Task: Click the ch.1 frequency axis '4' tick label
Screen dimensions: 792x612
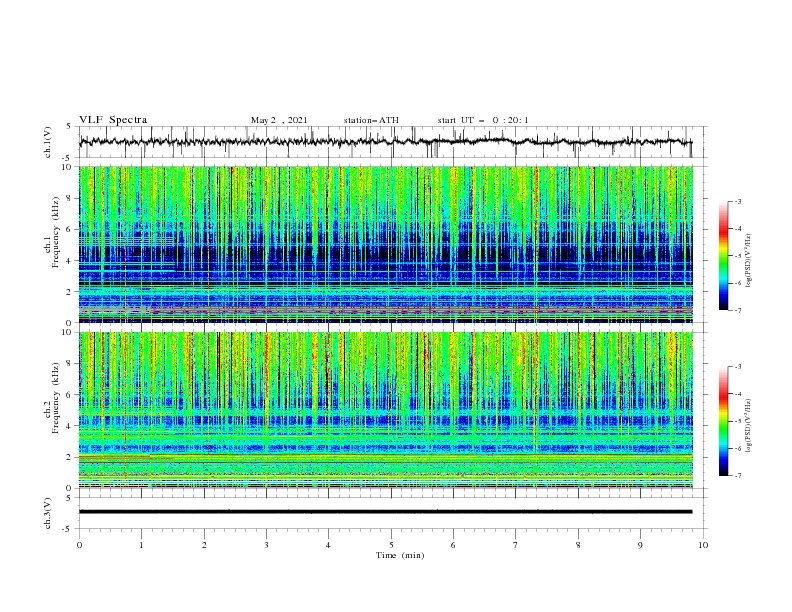Action: pos(71,261)
